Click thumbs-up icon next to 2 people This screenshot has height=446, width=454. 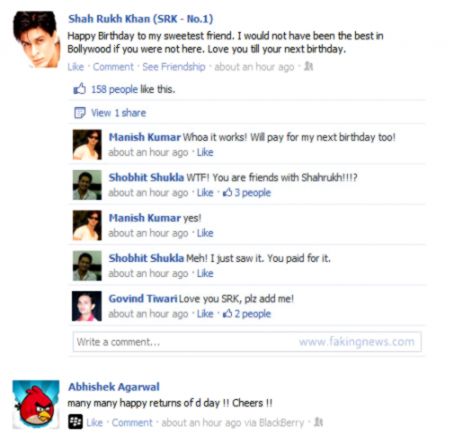coord(227,313)
